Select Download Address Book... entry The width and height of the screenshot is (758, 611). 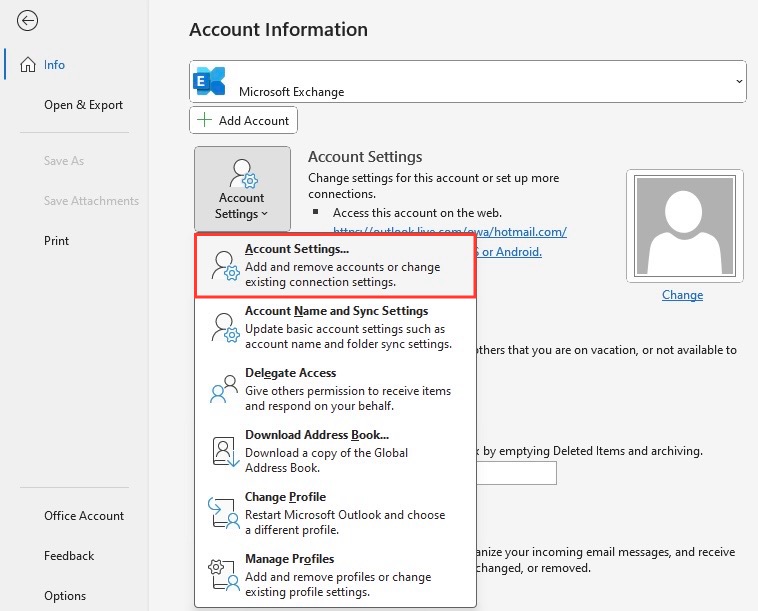click(335, 451)
